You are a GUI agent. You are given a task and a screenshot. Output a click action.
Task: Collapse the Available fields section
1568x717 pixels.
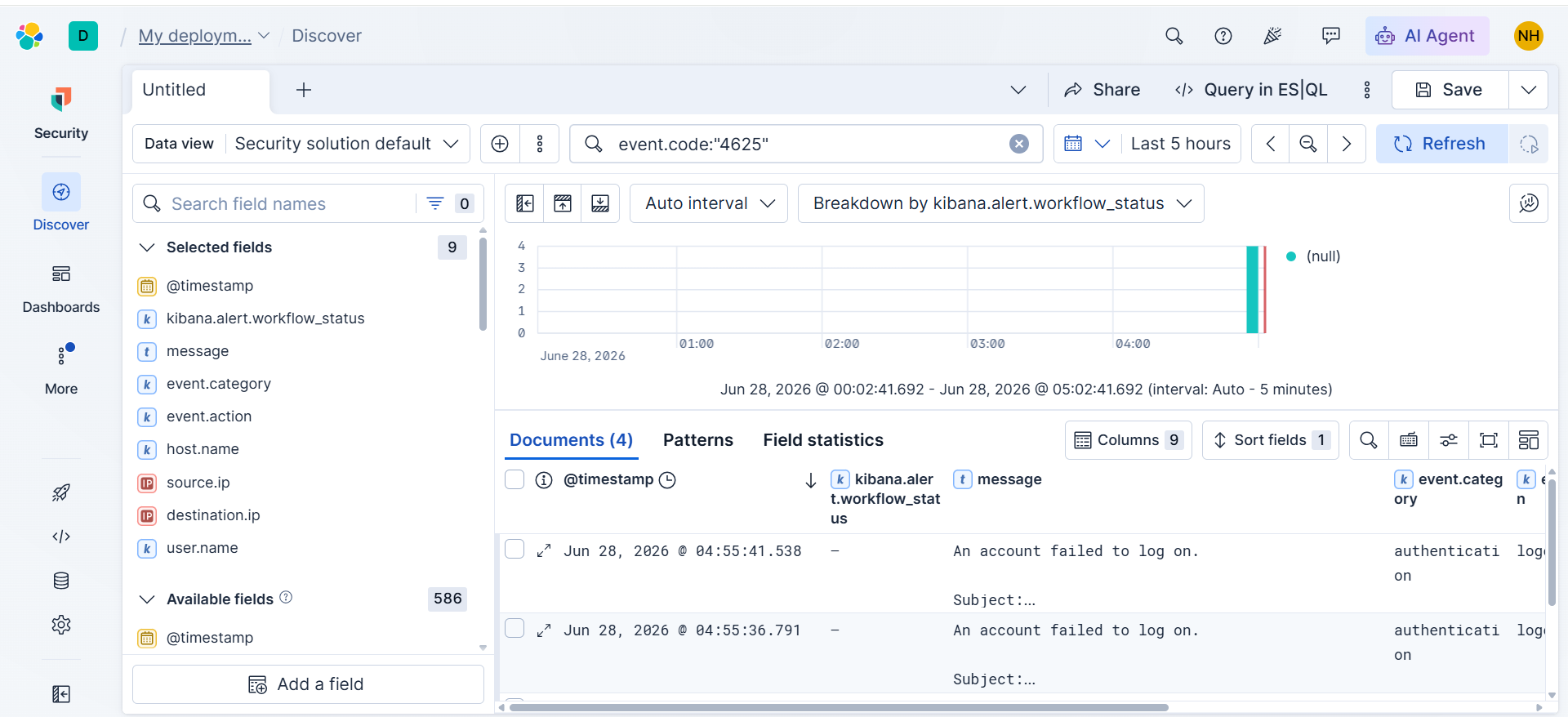(147, 599)
